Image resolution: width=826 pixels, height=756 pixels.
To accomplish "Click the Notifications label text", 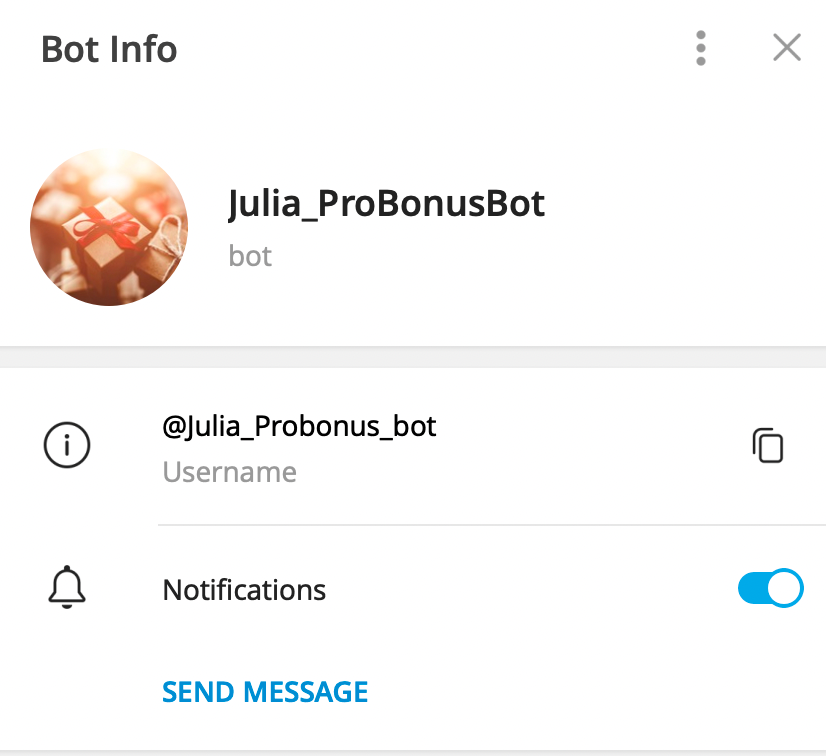I will [244, 590].
